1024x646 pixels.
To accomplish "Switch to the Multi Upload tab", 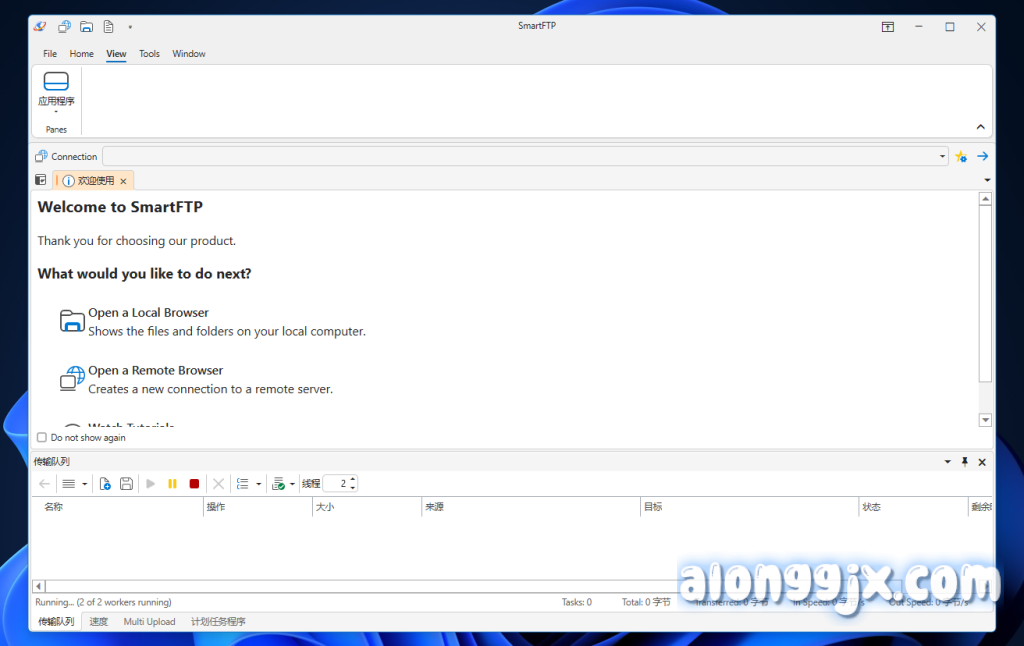I will pyautogui.click(x=149, y=622).
